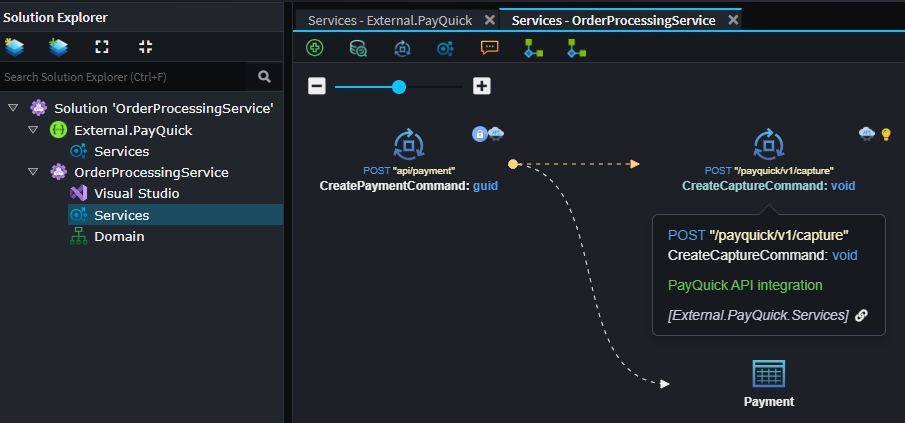Click the second blue-green hierarchy diagram icon
Image resolution: width=905 pixels, height=423 pixels.
pyautogui.click(x=576, y=48)
